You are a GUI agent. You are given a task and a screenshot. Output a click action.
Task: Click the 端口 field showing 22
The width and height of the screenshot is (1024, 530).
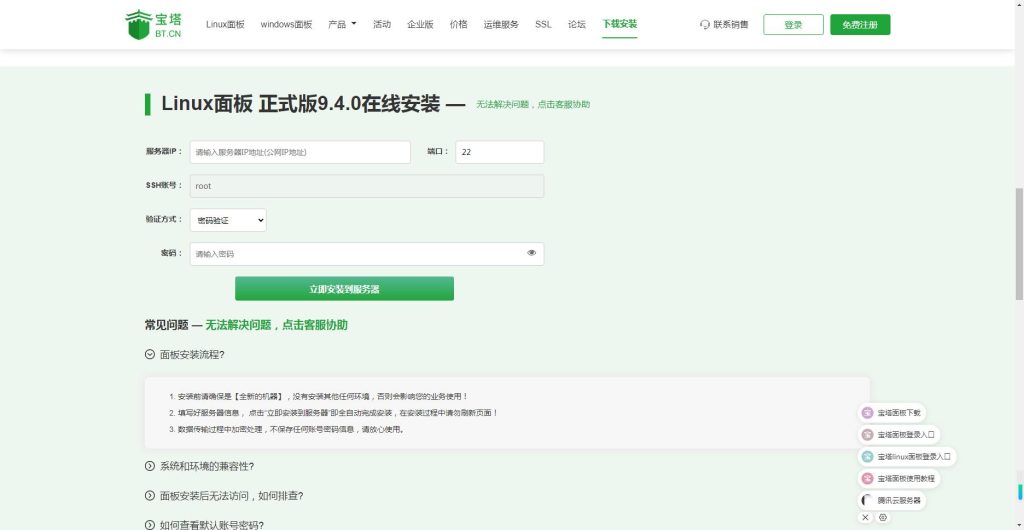(x=500, y=152)
